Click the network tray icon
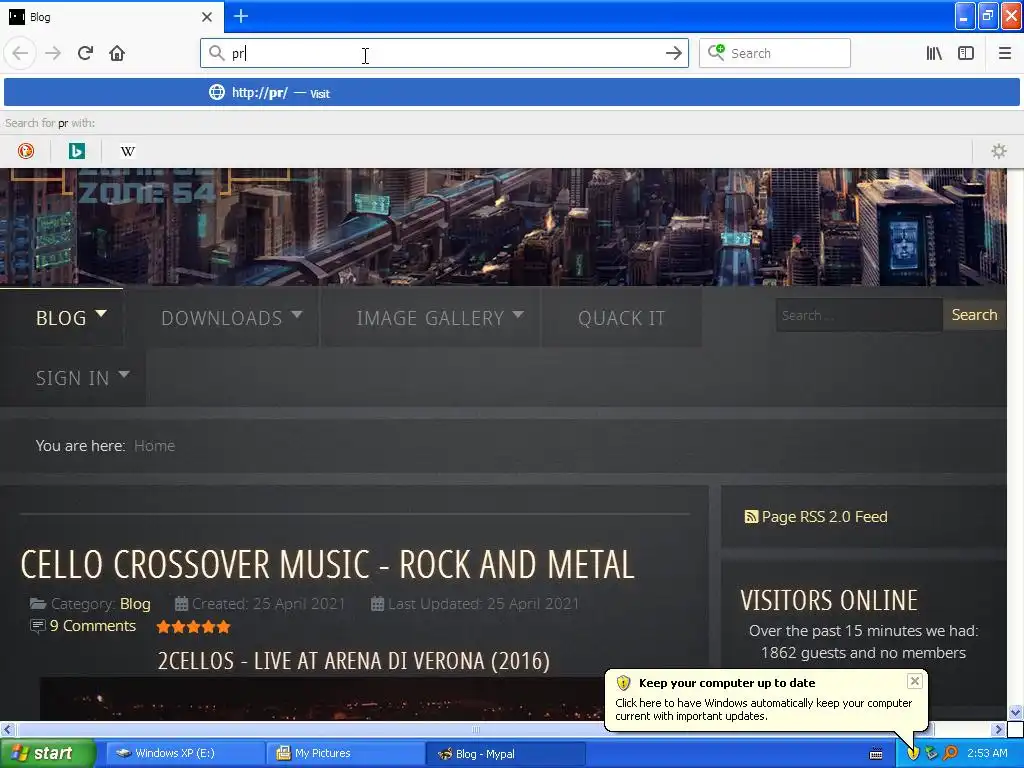 click(931, 753)
